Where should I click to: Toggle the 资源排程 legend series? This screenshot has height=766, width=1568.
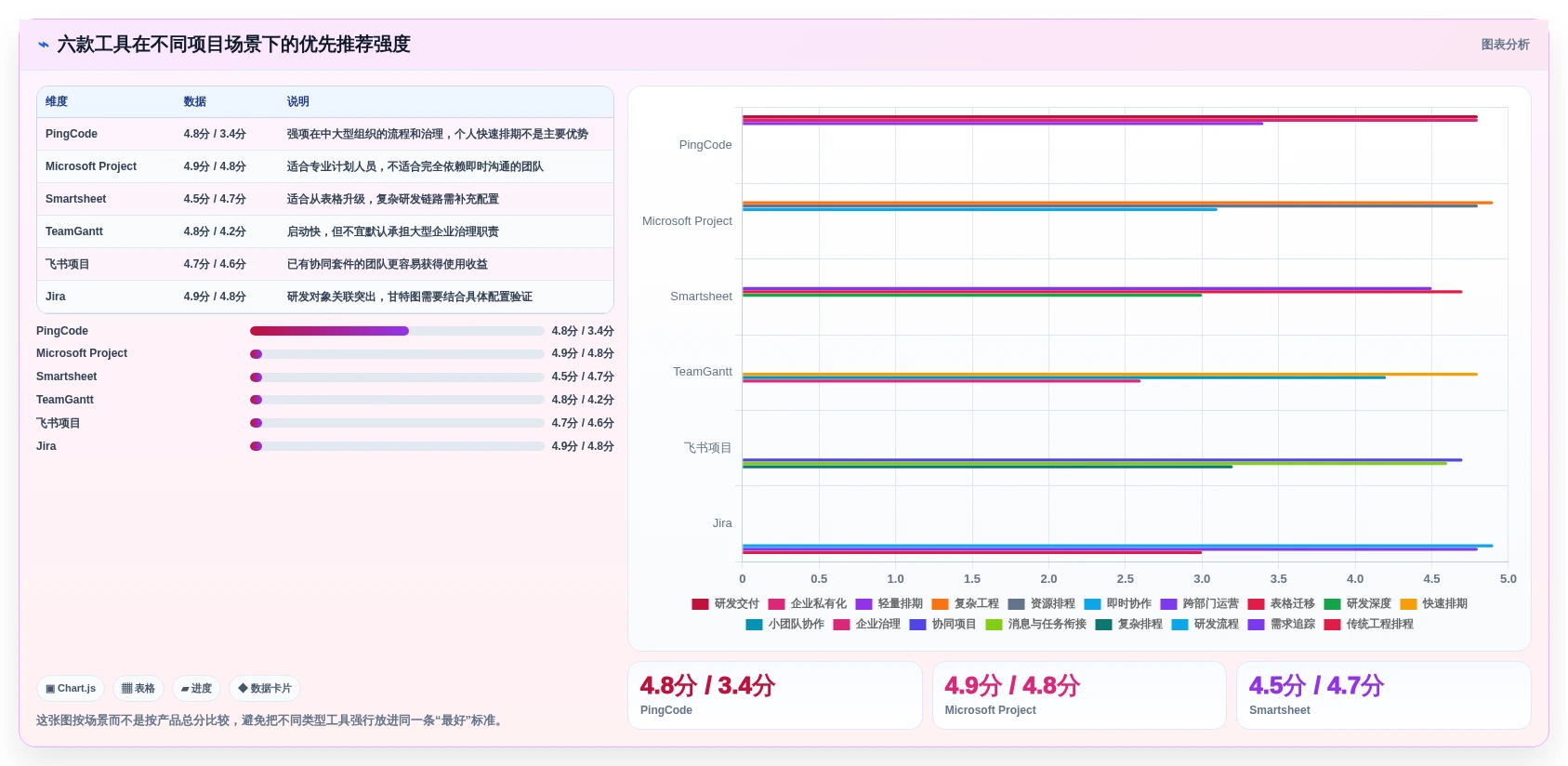[1041, 604]
